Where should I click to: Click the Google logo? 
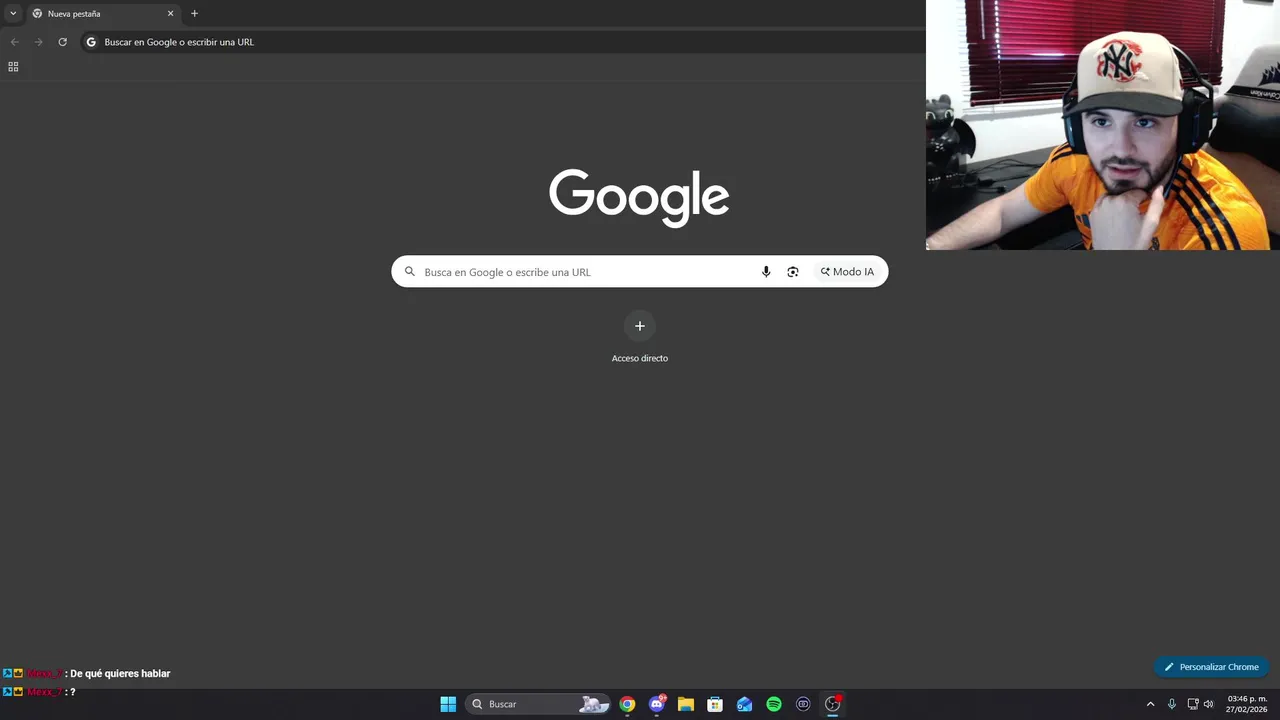[639, 197]
